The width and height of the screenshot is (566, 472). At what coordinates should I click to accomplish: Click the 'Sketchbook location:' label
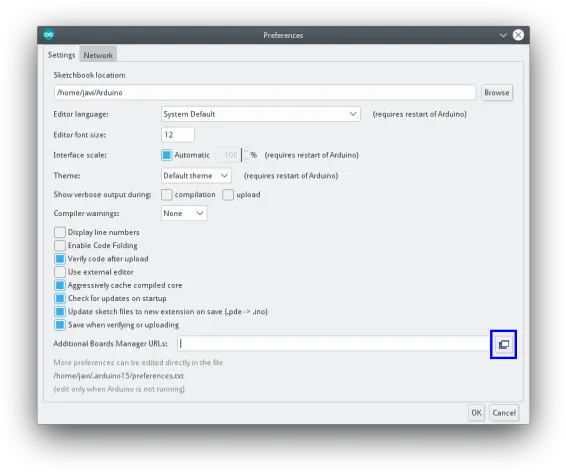coord(90,75)
